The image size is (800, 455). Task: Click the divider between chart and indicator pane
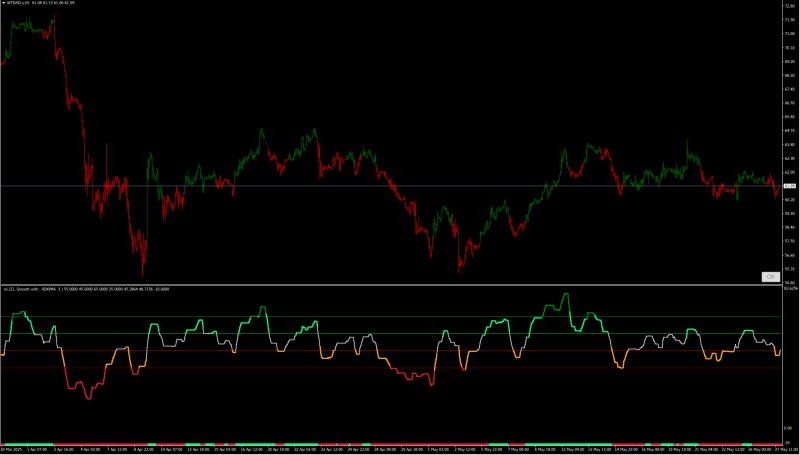(391, 284)
